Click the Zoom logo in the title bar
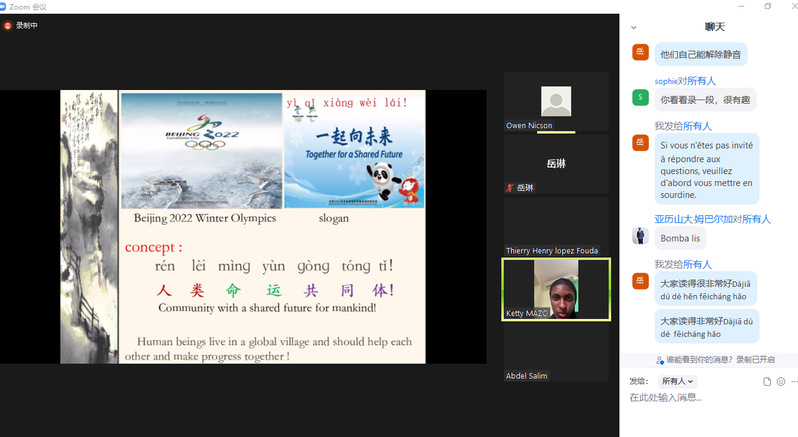The height and width of the screenshot is (437, 798). point(5,6)
